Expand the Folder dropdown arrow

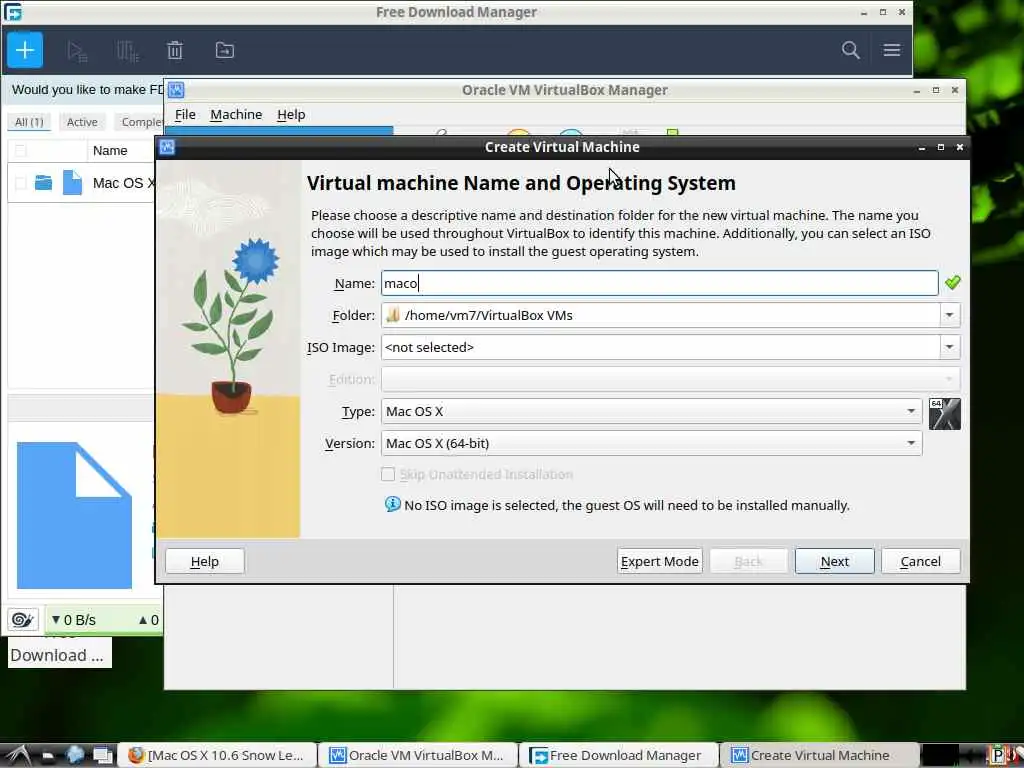tap(950, 315)
